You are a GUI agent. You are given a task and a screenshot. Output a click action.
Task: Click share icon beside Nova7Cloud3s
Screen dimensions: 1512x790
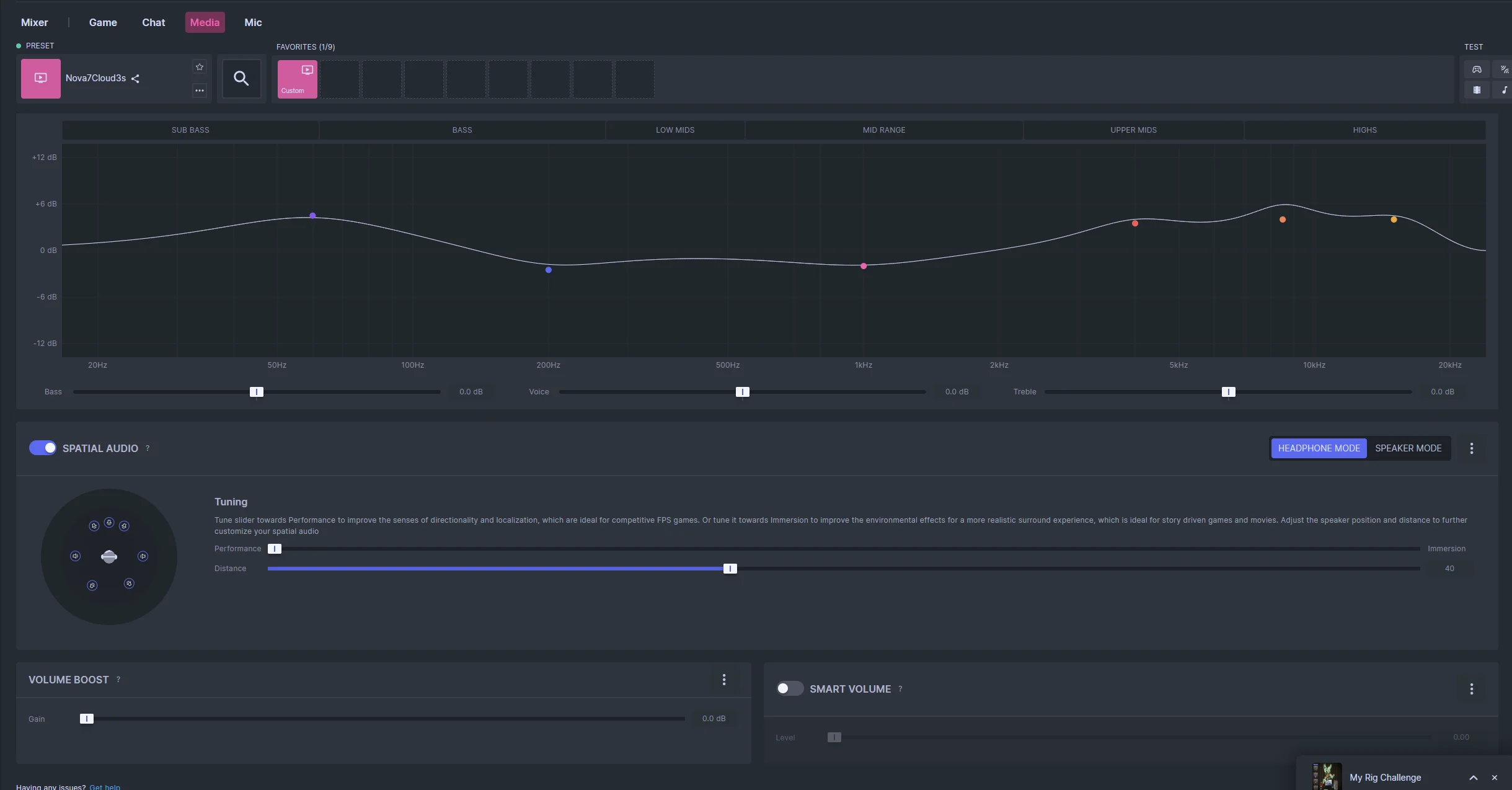click(135, 79)
